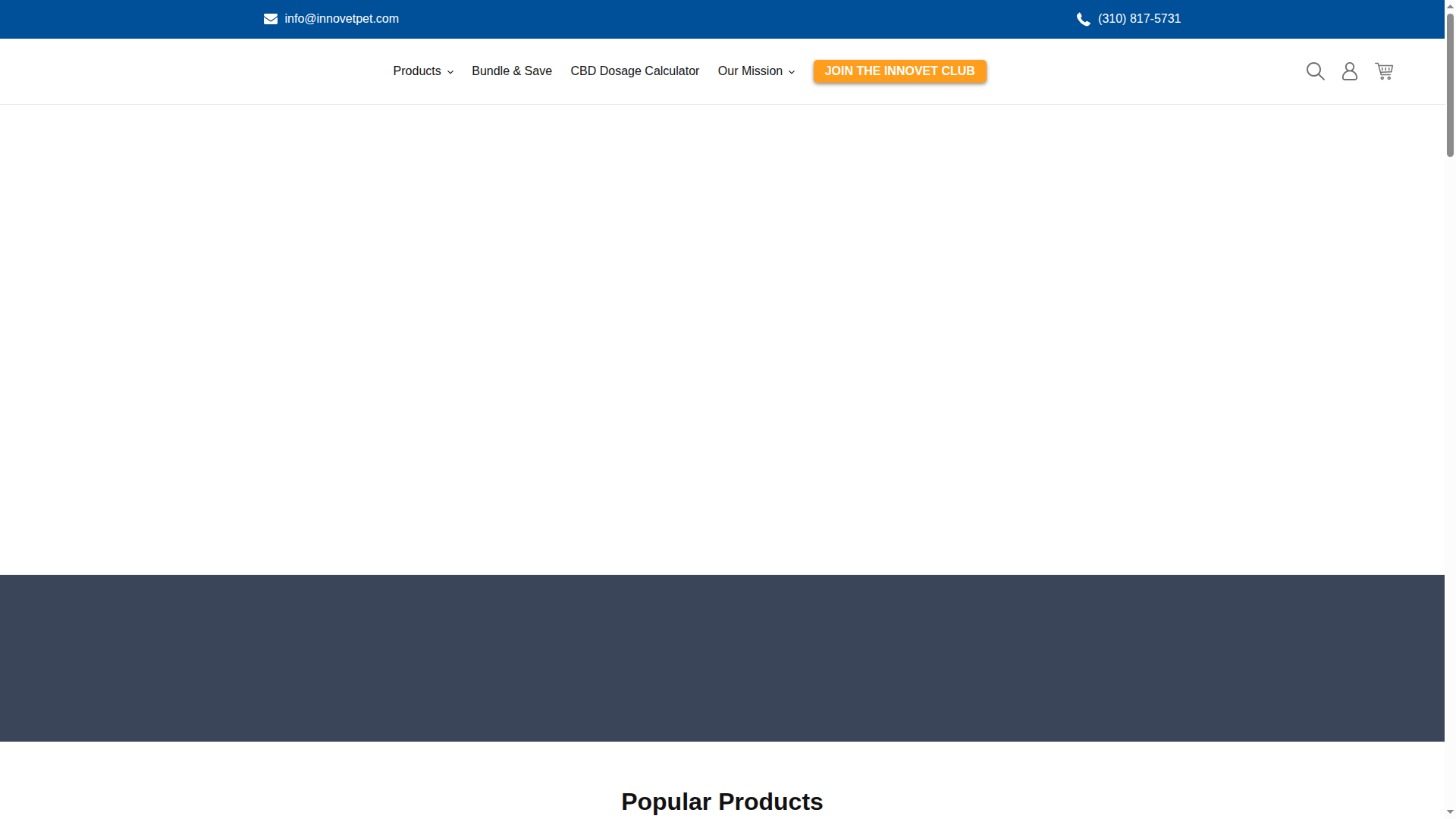Expand the Our Mission dropdown chevron
The image size is (1456, 819).
tap(791, 72)
